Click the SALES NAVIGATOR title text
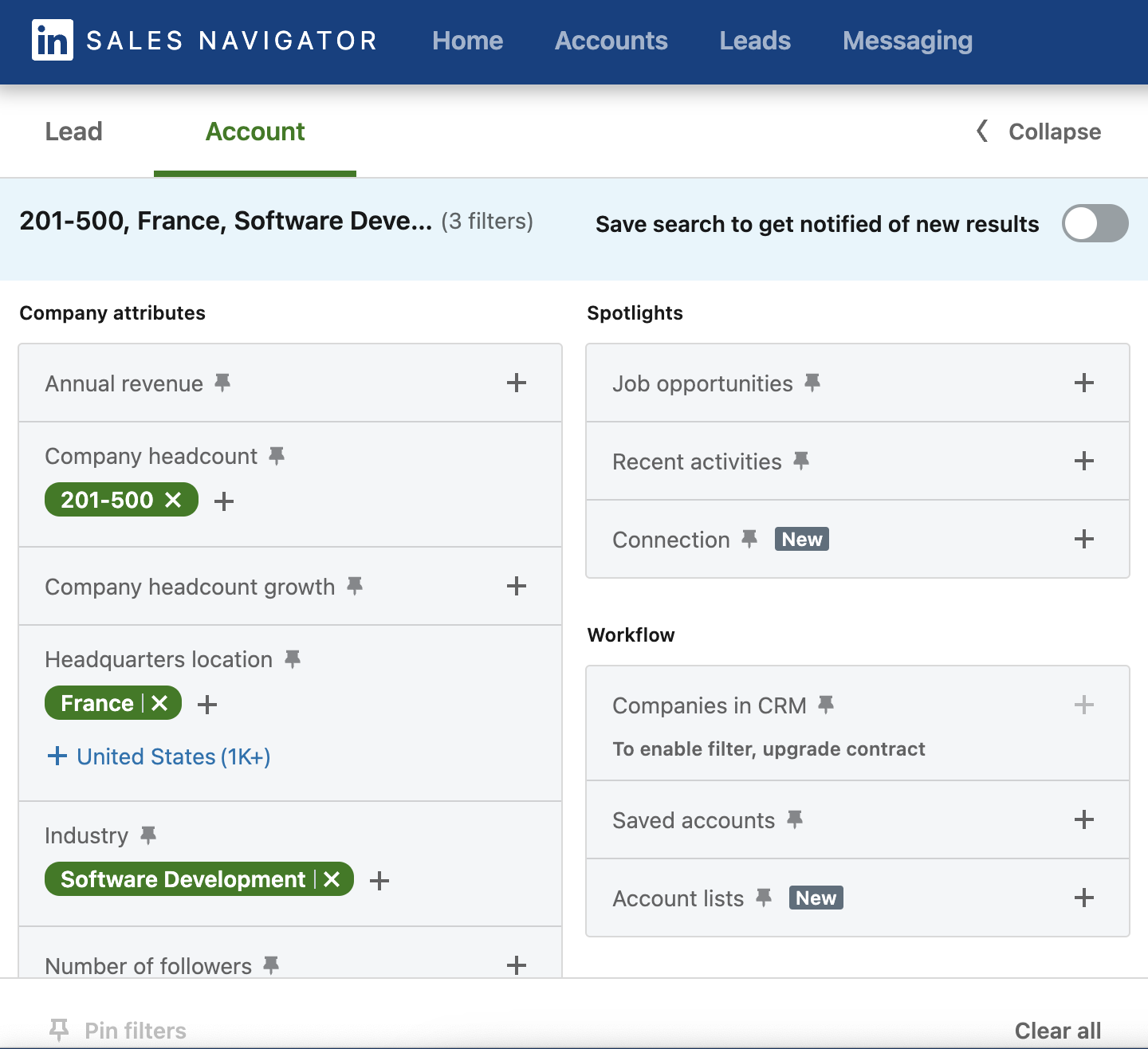The height and width of the screenshot is (1049, 1148). [232, 41]
